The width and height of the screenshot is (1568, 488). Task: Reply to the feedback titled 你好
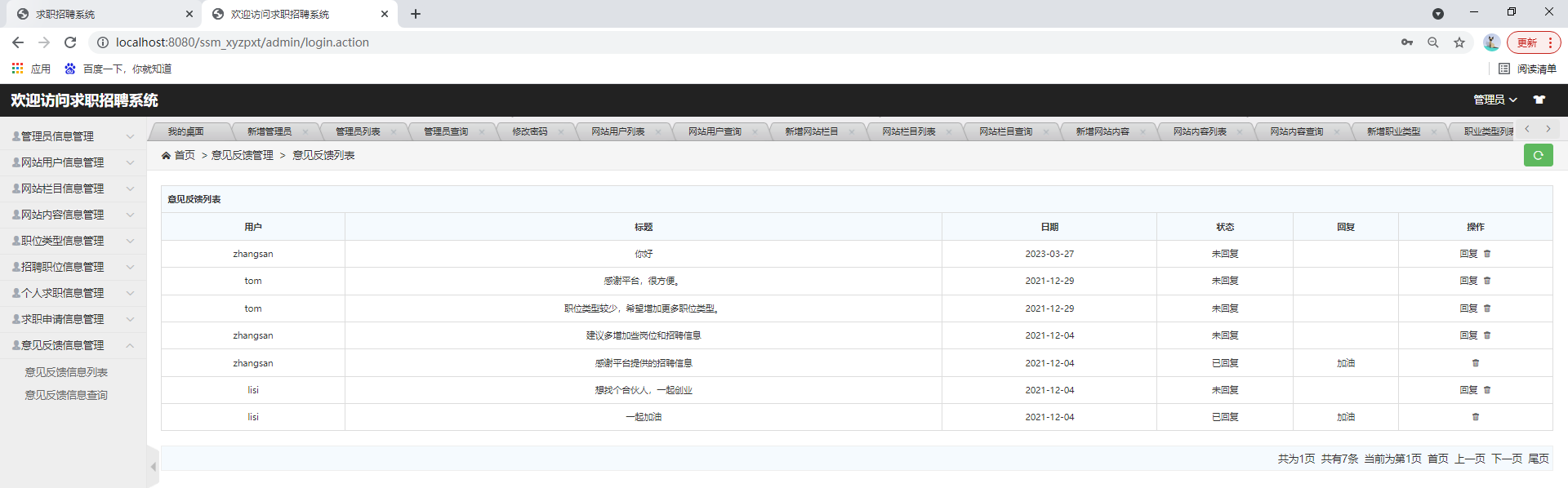[x=1468, y=254]
